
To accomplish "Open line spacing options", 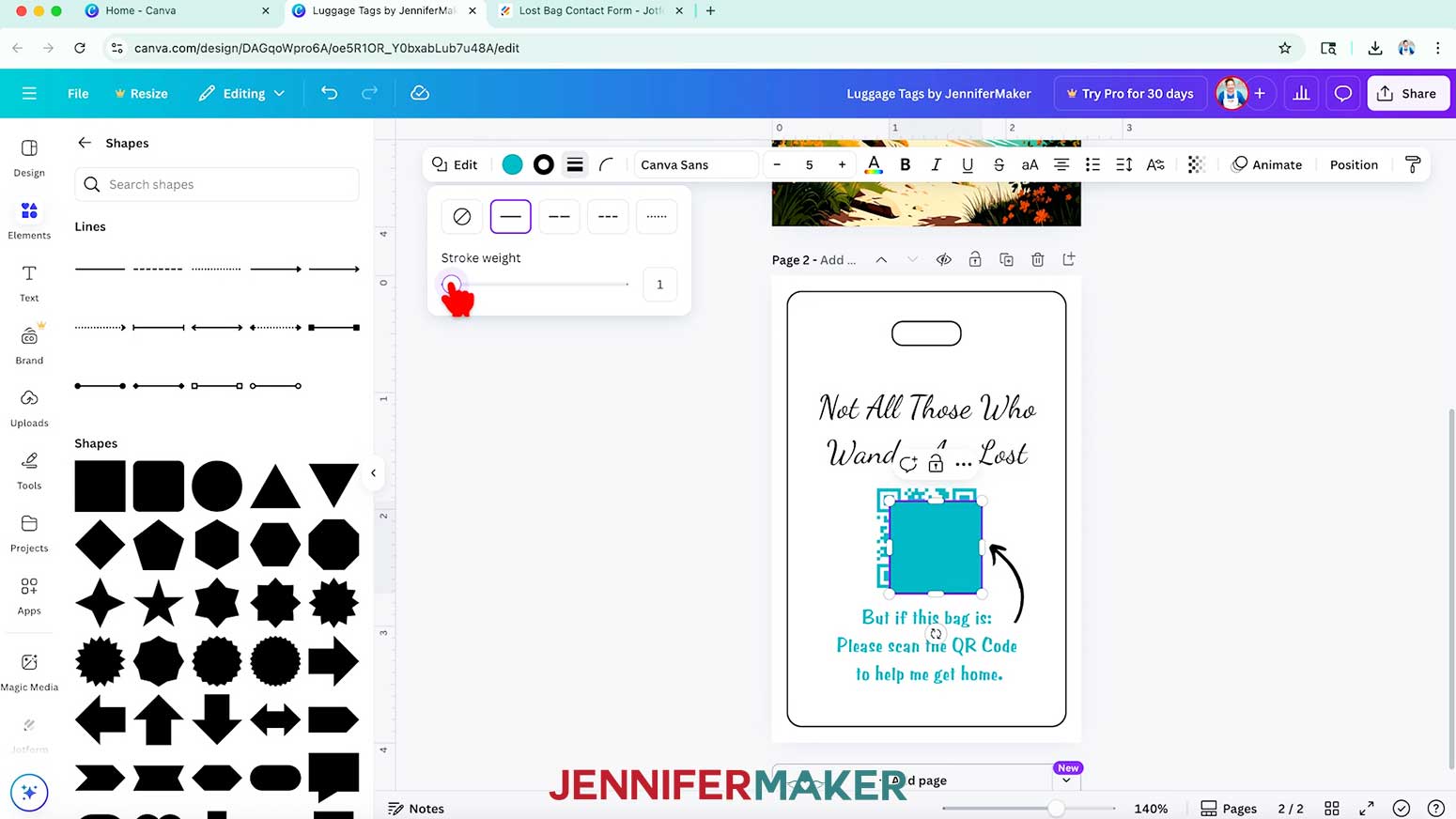I will [x=1123, y=164].
